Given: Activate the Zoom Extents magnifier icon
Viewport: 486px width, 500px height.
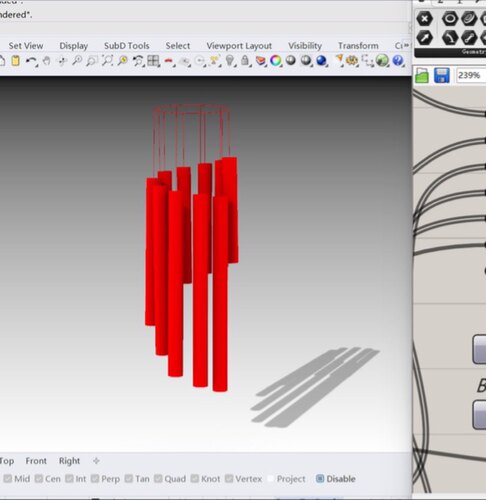Looking at the screenshot, I should (x=107, y=61).
